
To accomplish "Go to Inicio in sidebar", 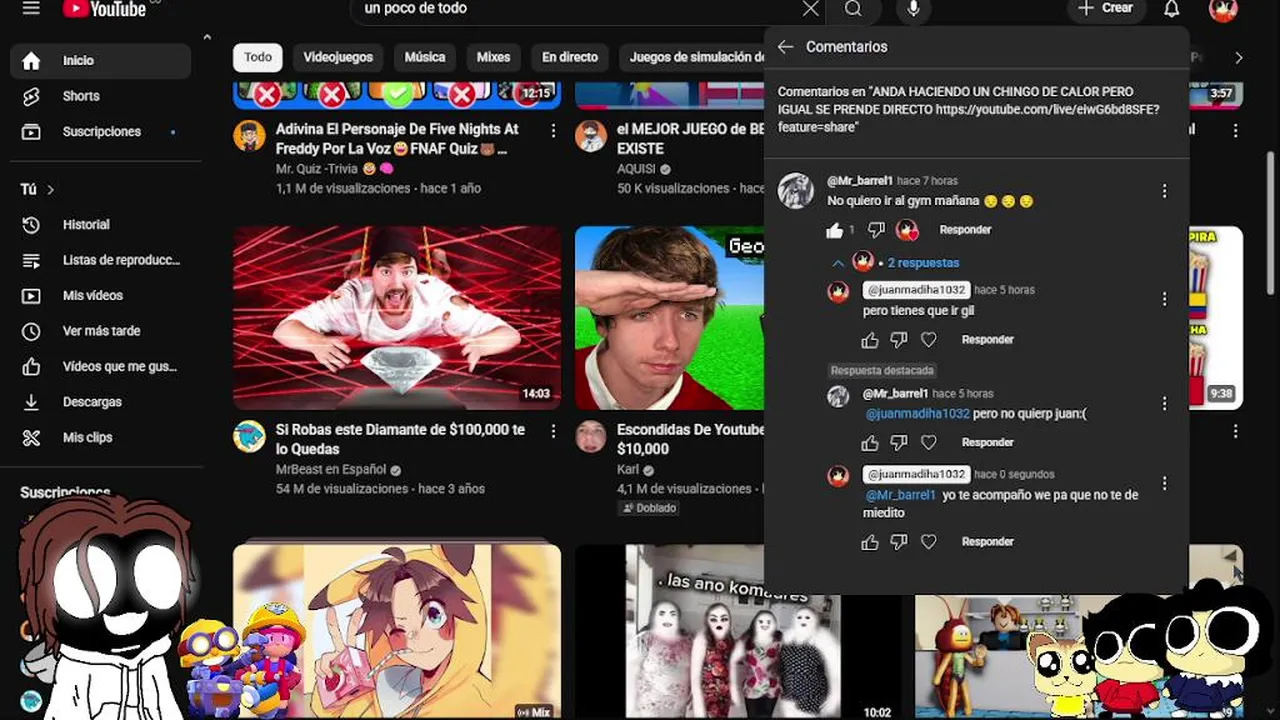I will pos(101,61).
